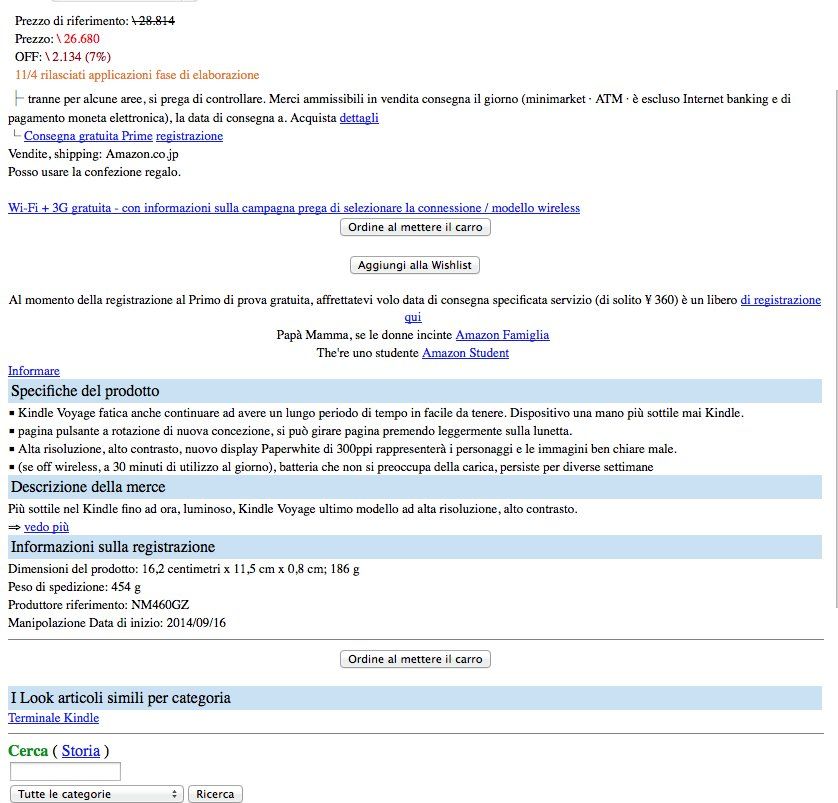Image resolution: width=838 pixels, height=803 pixels.
Task: Click the orange '11/4 rilasciati applicazioni' notice
Action: click(x=137, y=75)
